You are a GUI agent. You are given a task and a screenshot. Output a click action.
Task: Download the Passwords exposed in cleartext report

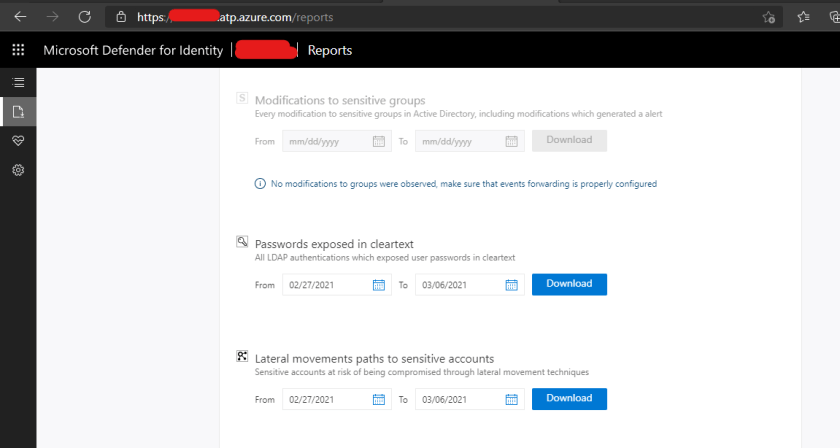pos(569,284)
